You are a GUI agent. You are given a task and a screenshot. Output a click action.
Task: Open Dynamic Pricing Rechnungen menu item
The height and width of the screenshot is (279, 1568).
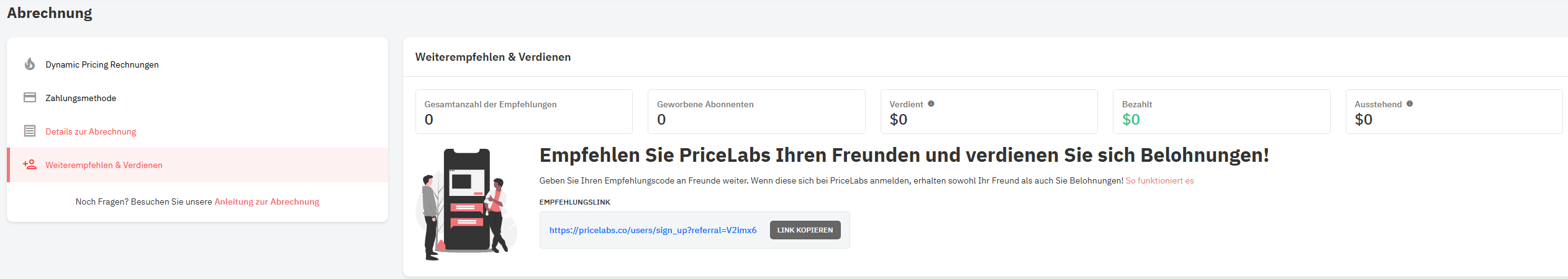[x=102, y=64]
